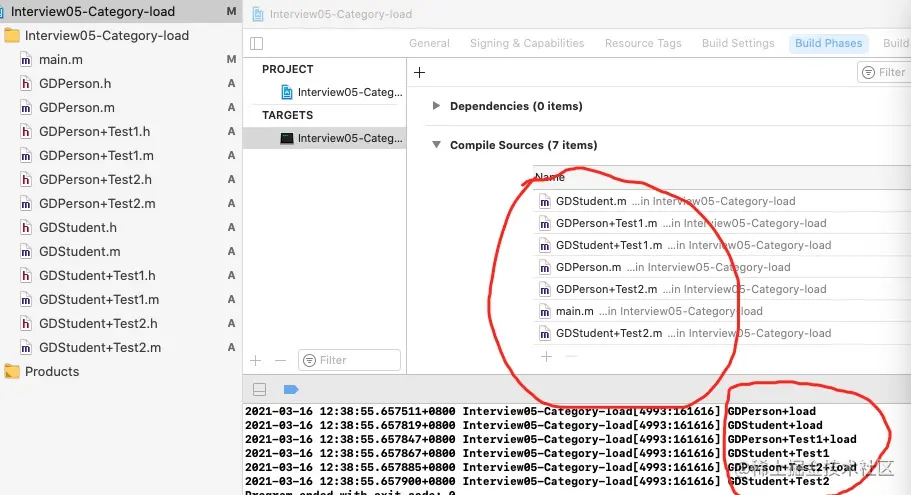
Task: Collapse the Compile Sources (7 items) section
Action: point(436,145)
